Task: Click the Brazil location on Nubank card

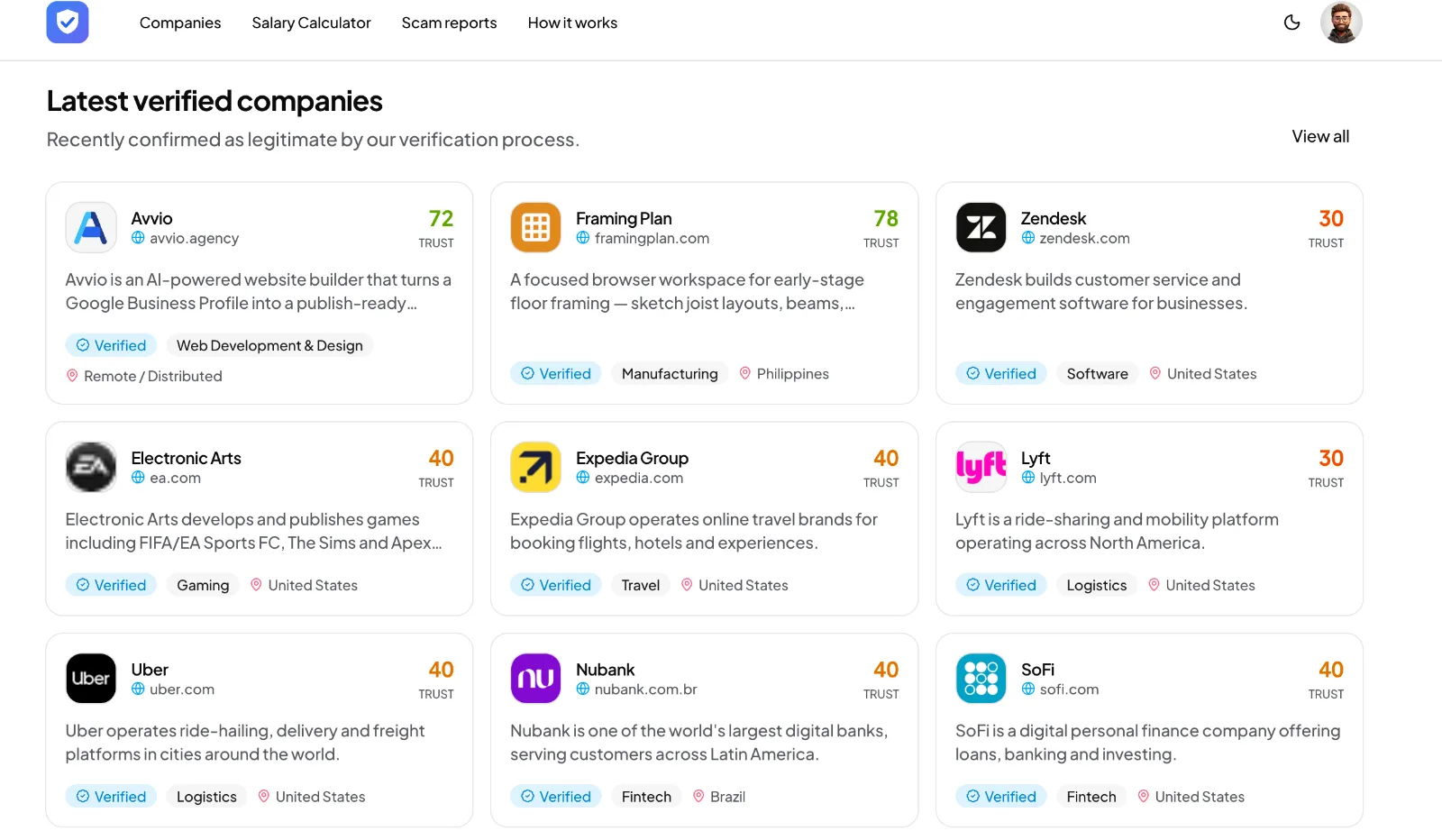Action: tap(727, 797)
